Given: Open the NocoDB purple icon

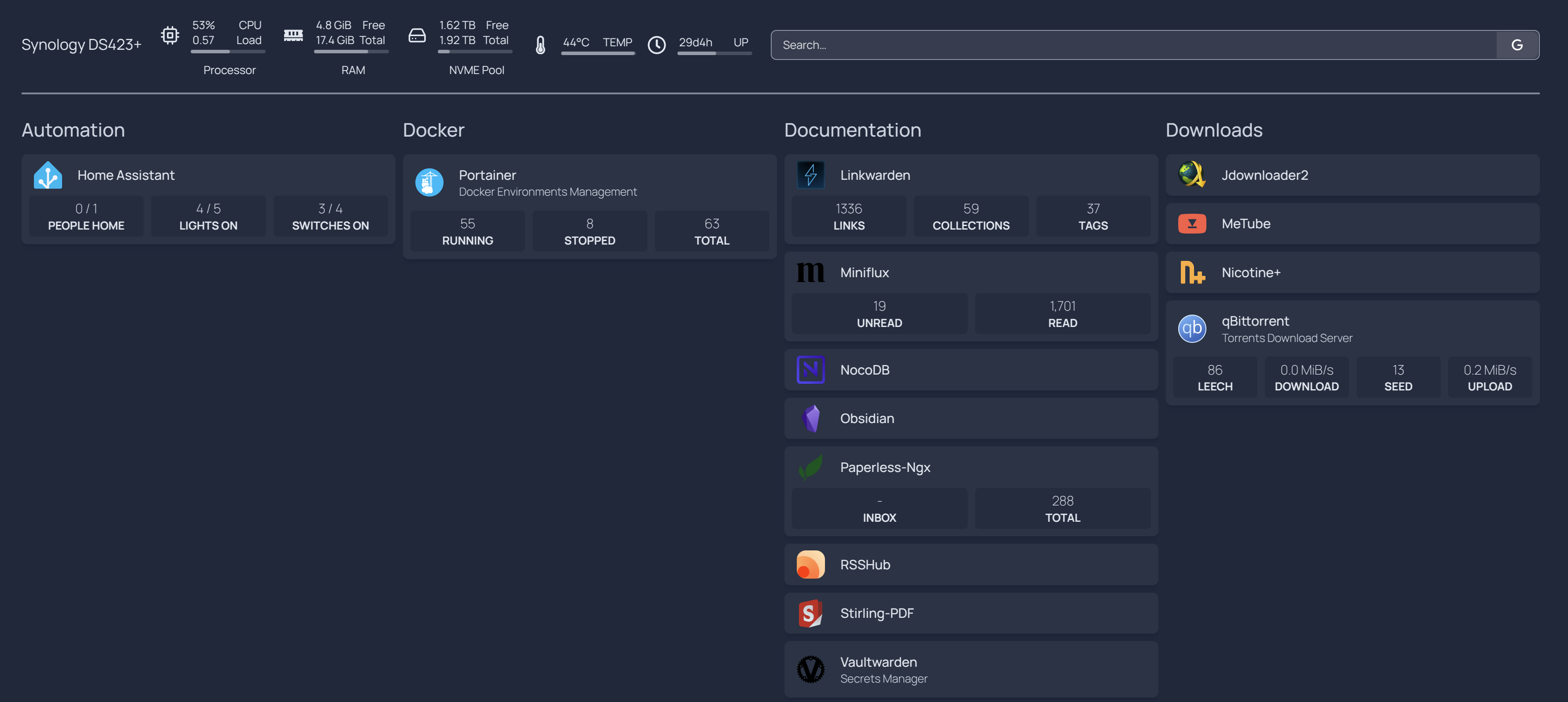Looking at the screenshot, I should 811,370.
